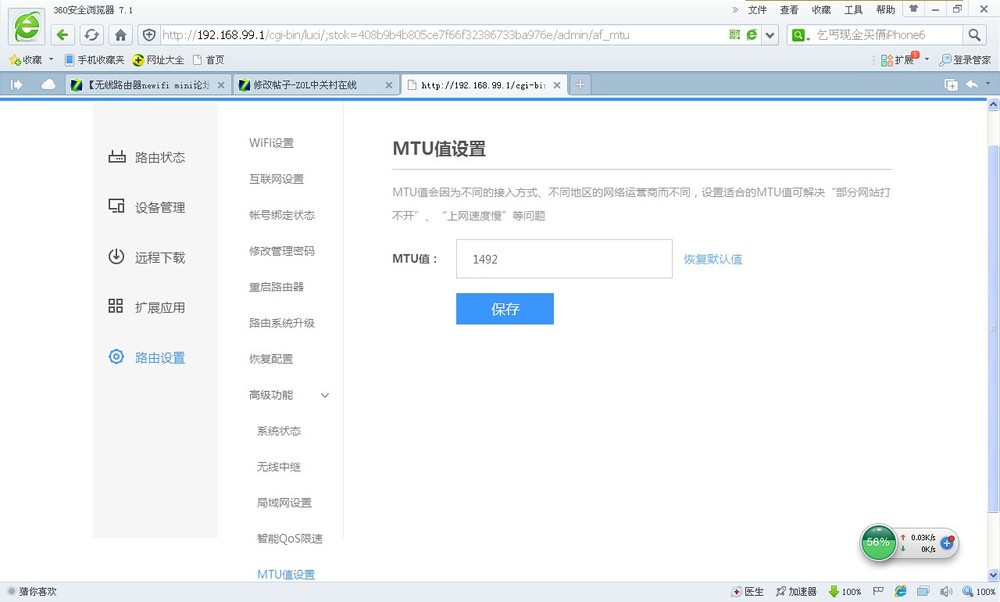
Task: Click the 恢复默认值 restore default link
Action: [x=712, y=259]
